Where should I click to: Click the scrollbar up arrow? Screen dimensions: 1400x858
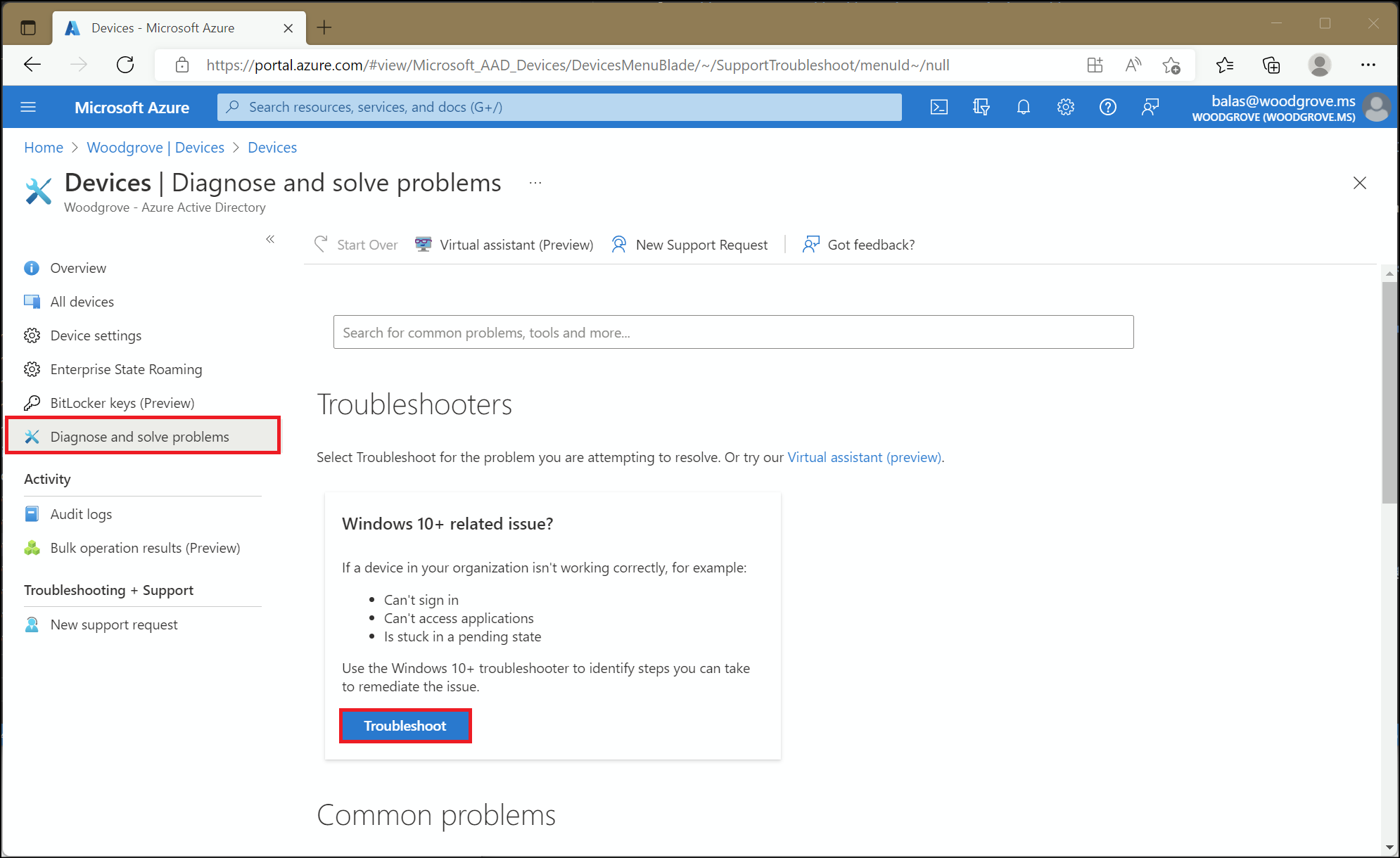click(1389, 273)
